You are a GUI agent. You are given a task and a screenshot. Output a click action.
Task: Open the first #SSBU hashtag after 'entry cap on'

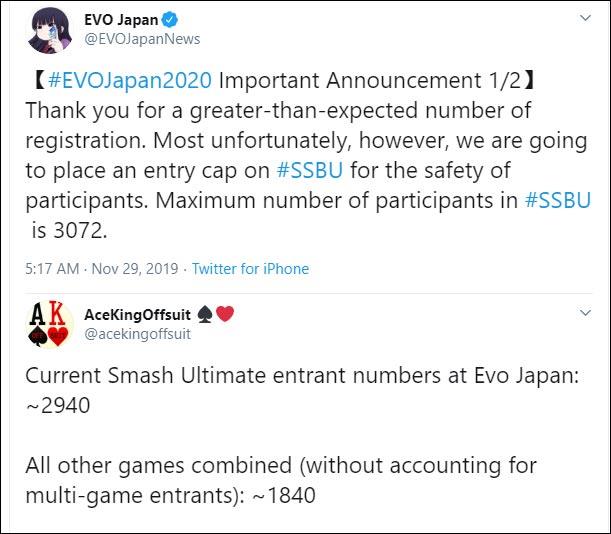(310, 170)
